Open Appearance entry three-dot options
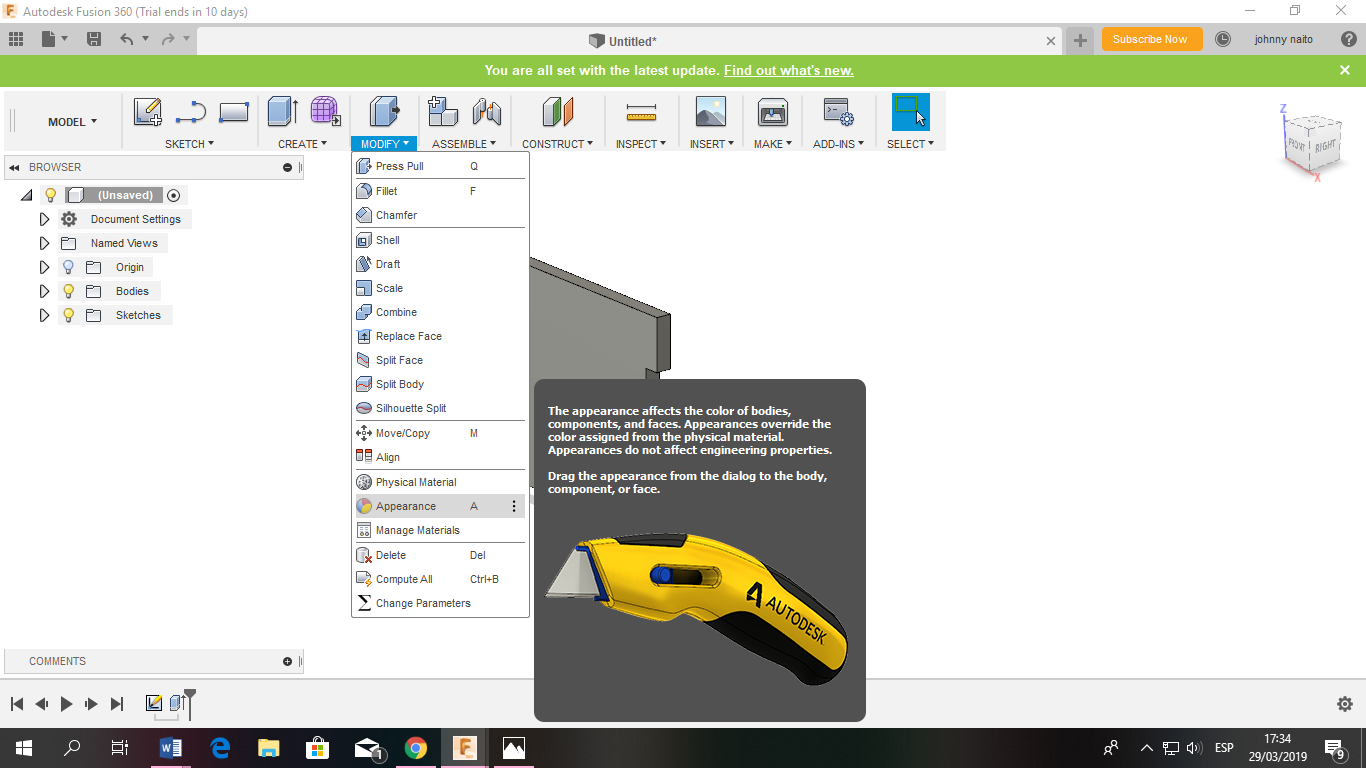1366x768 pixels. pyautogui.click(x=514, y=506)
